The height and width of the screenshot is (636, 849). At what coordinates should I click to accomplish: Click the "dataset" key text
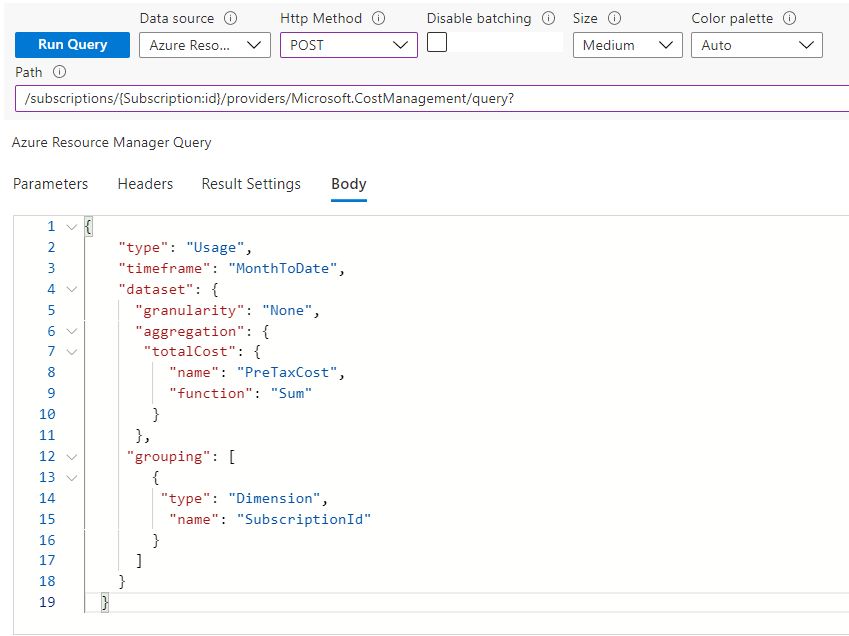click(x=155, y=290)
